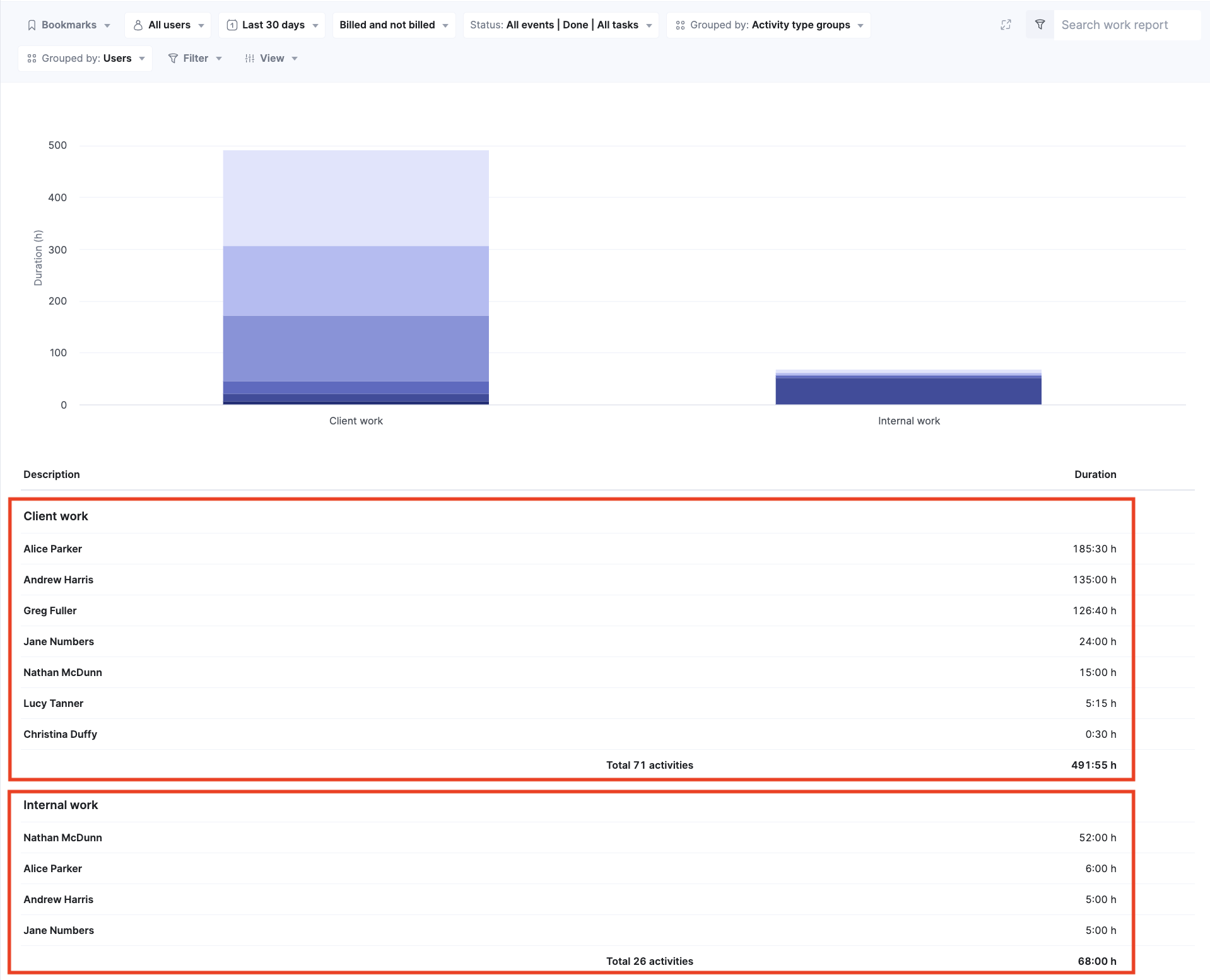Click the grid icon next to Grouped by Users
The height and width of the screenshot is (980, 1210).
pyautogui.click(x=32, y=58)
